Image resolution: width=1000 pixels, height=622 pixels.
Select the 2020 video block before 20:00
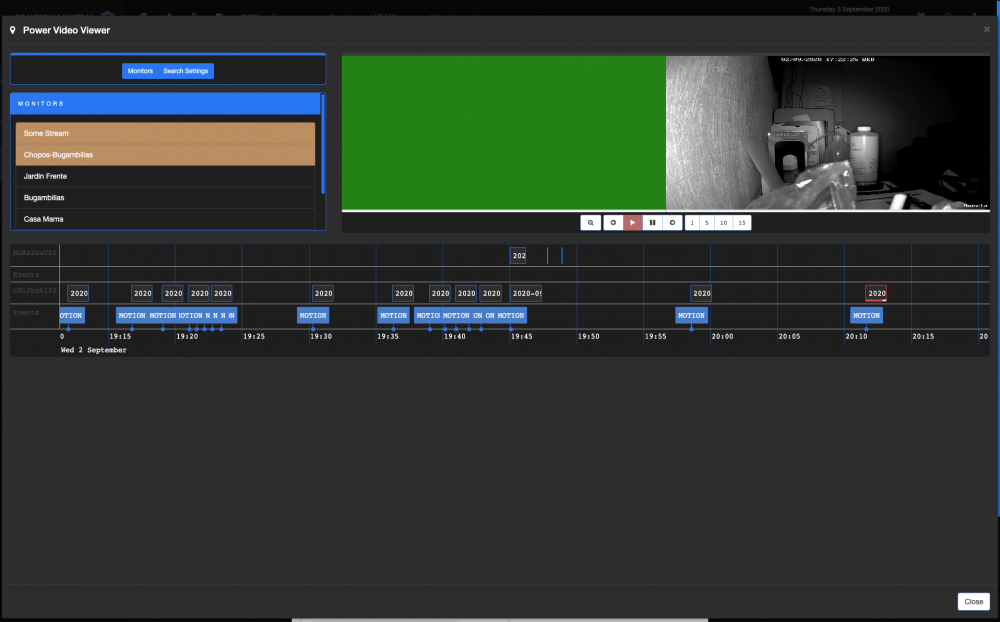701,293
